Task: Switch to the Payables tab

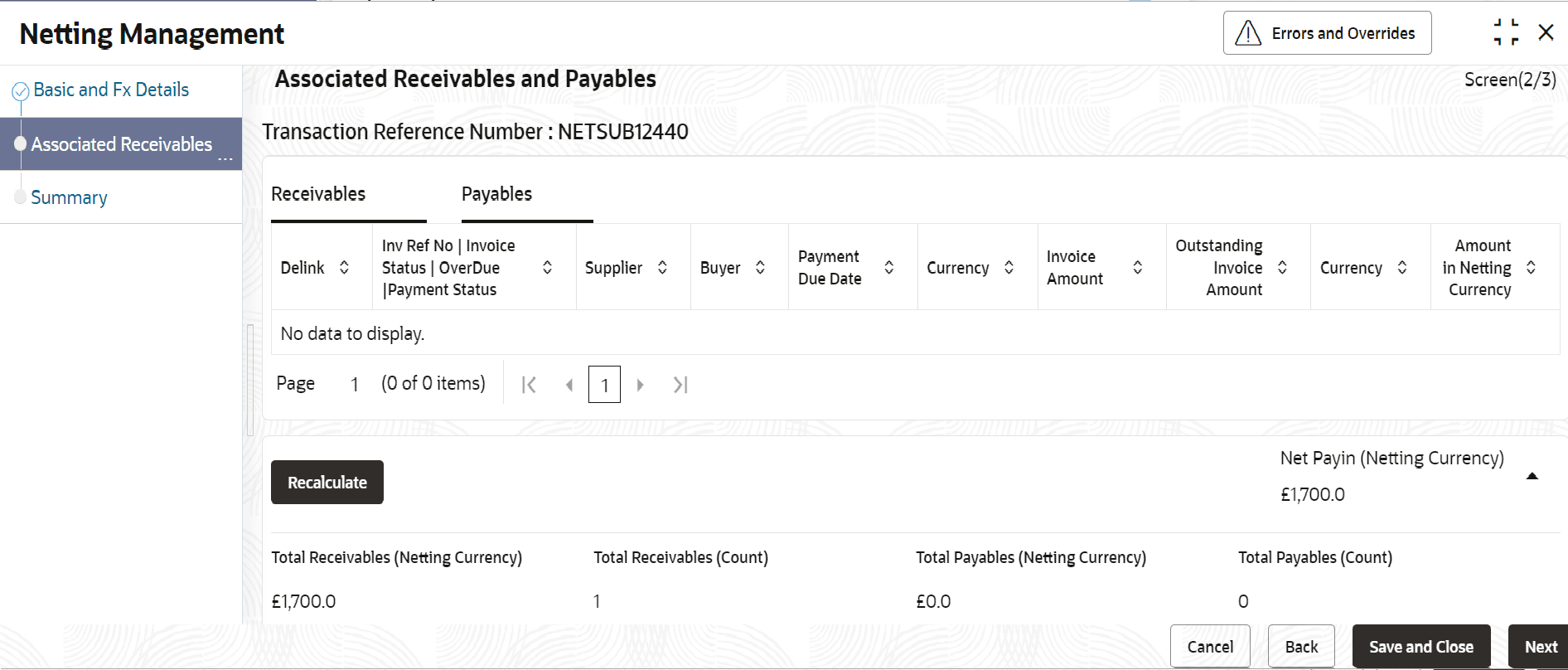Action: [x=496, y=194]
